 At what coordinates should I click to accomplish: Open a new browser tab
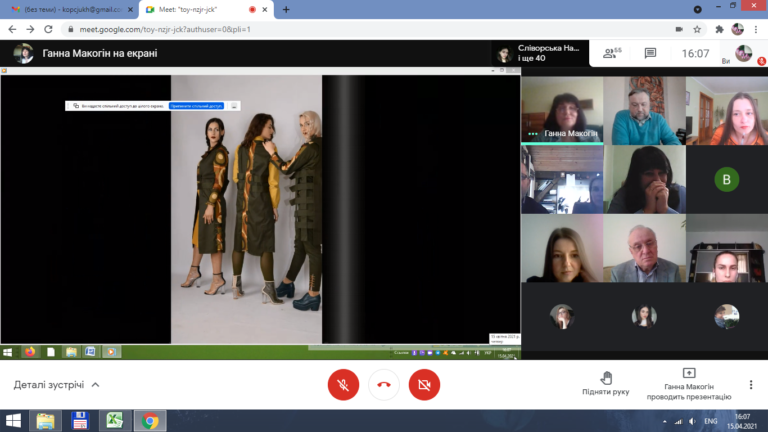(x=286, y=9)
